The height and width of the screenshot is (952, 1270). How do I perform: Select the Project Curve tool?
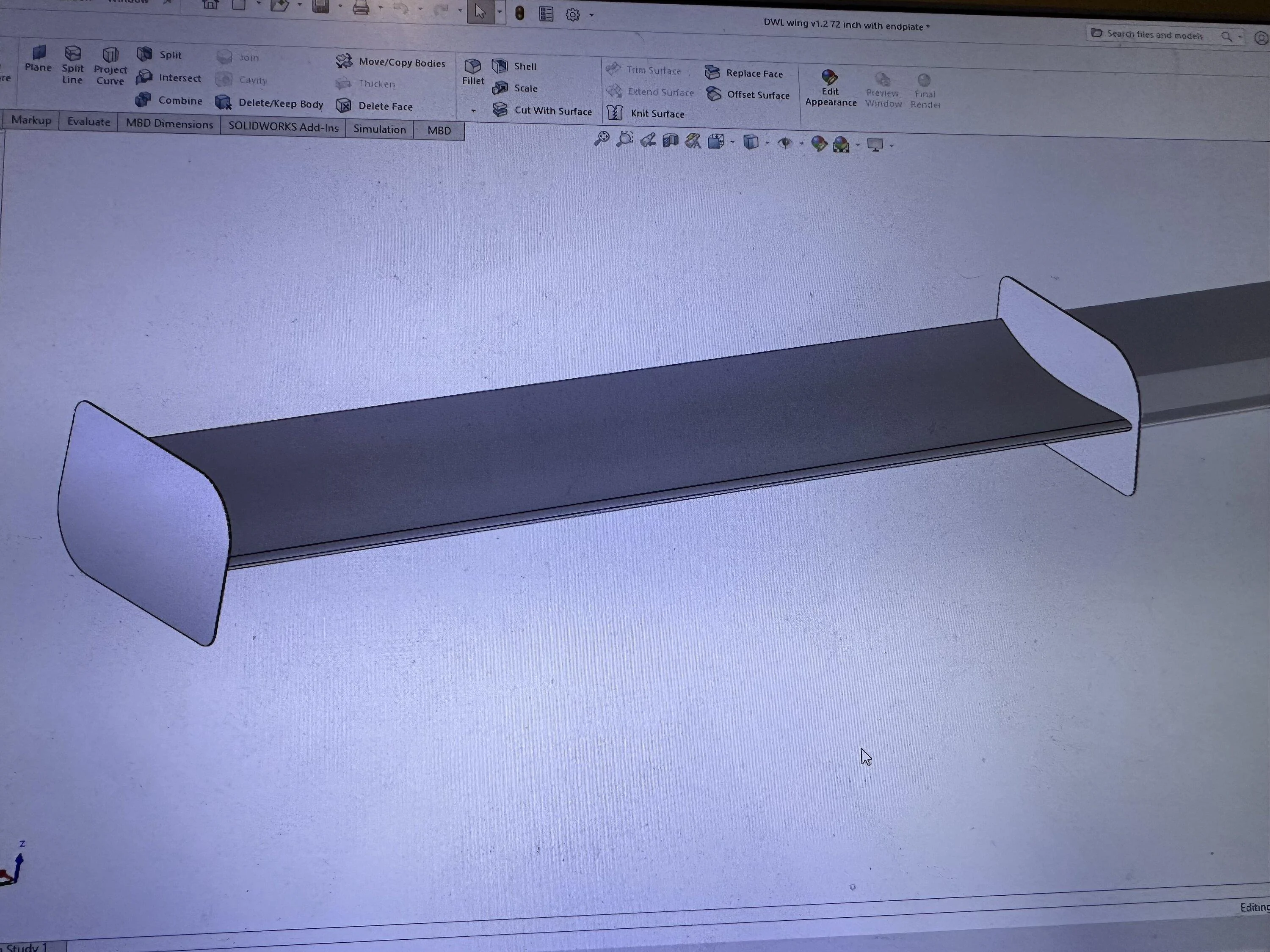click(110, 66)
